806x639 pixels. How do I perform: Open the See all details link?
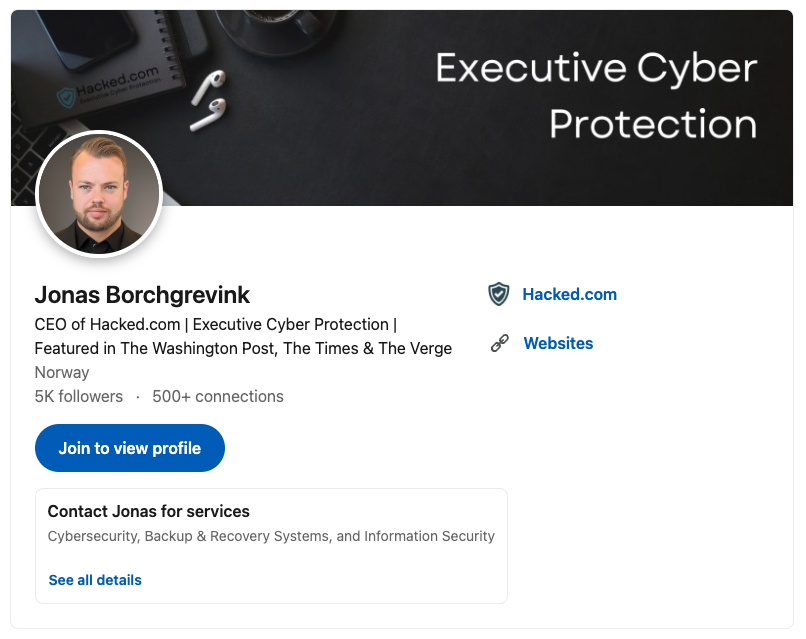pos(95,580)
